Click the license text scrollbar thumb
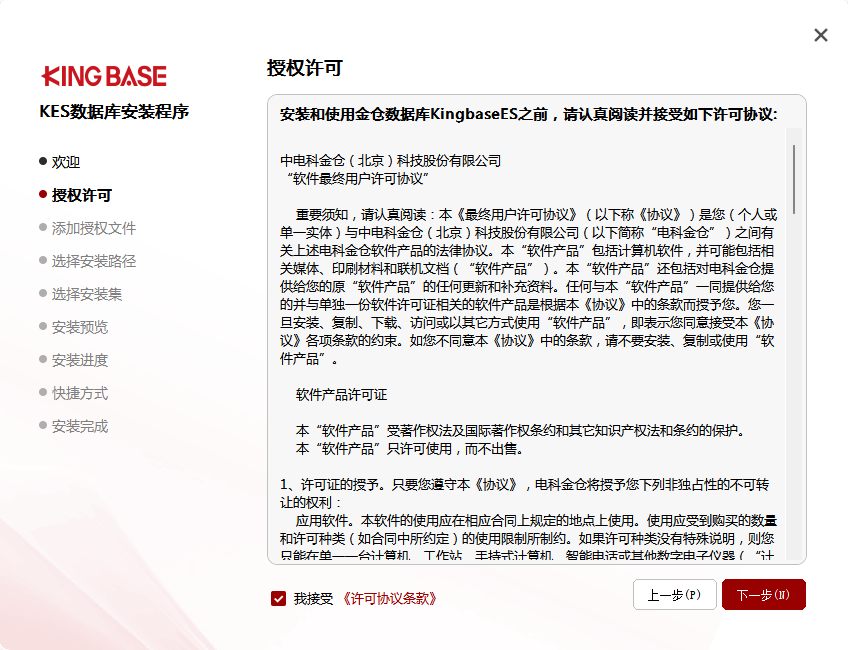The width and height of the screenshot is (848, 650). click(793, 179)
